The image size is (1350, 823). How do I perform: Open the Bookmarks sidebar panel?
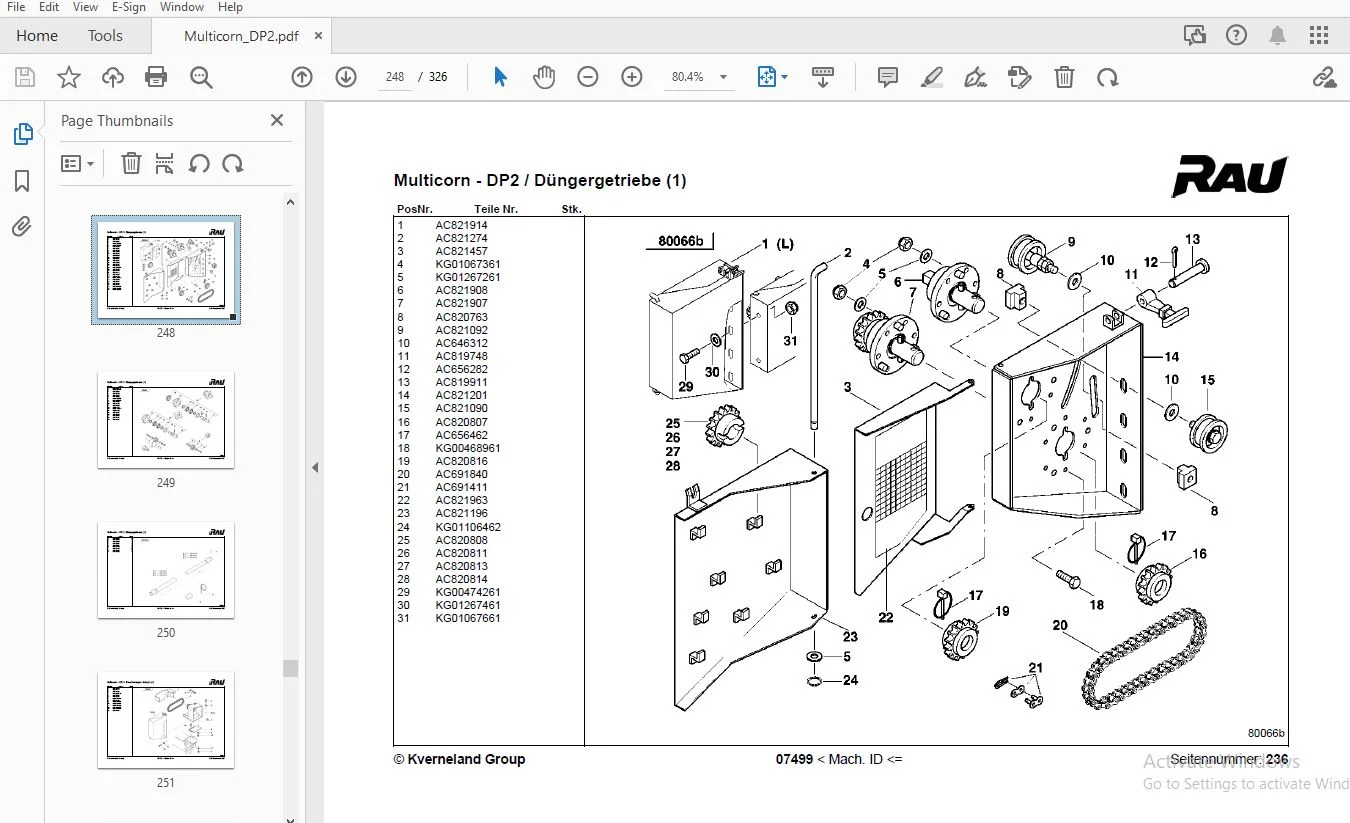22,181
